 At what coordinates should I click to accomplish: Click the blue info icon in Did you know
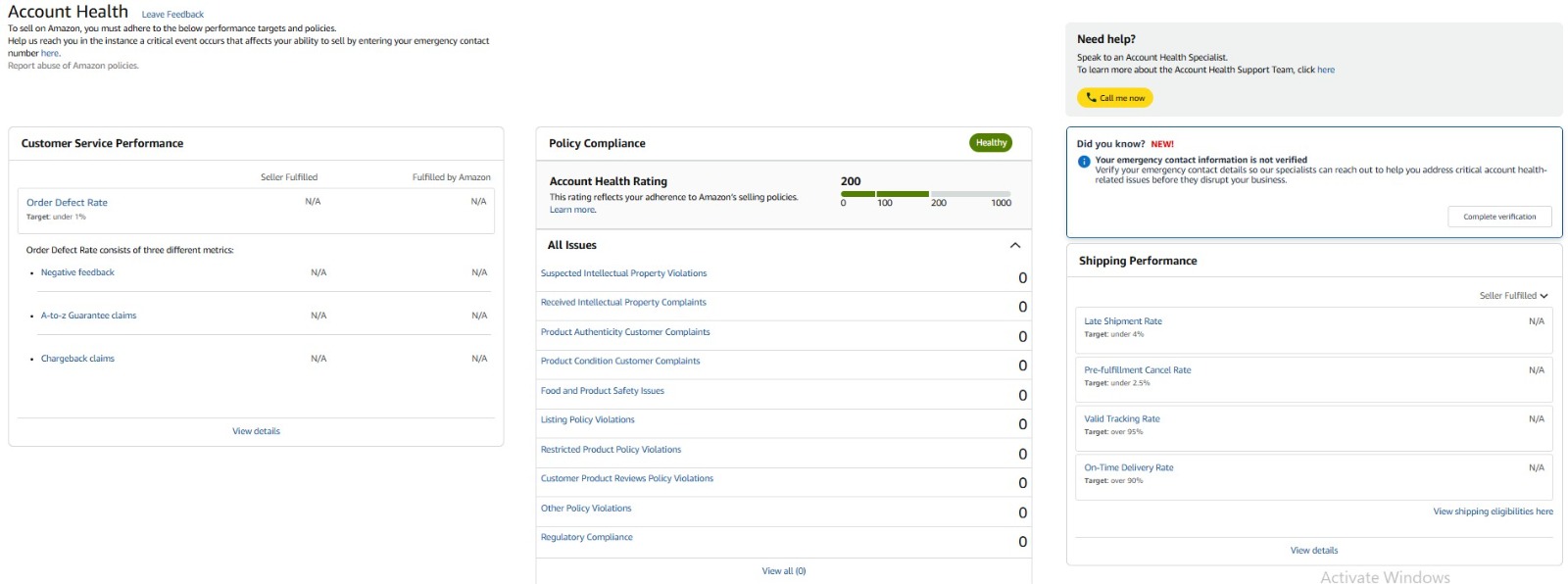1084,162
